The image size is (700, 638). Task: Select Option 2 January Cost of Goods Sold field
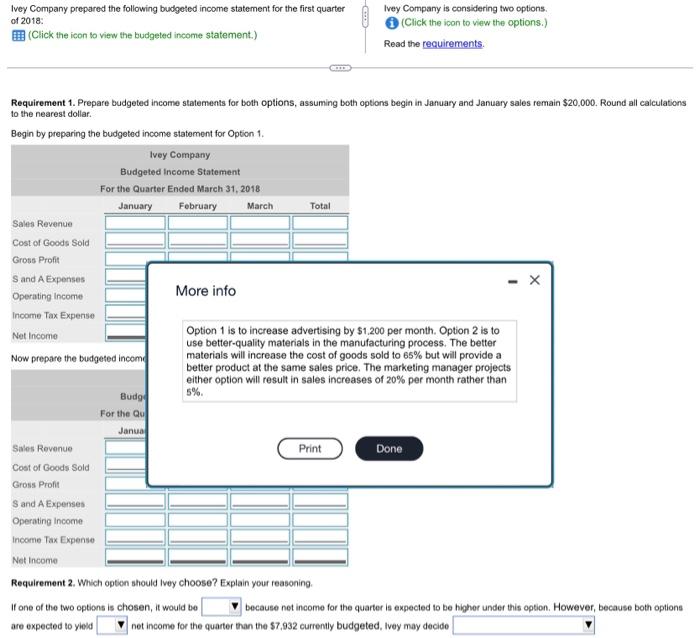point(126,465)
